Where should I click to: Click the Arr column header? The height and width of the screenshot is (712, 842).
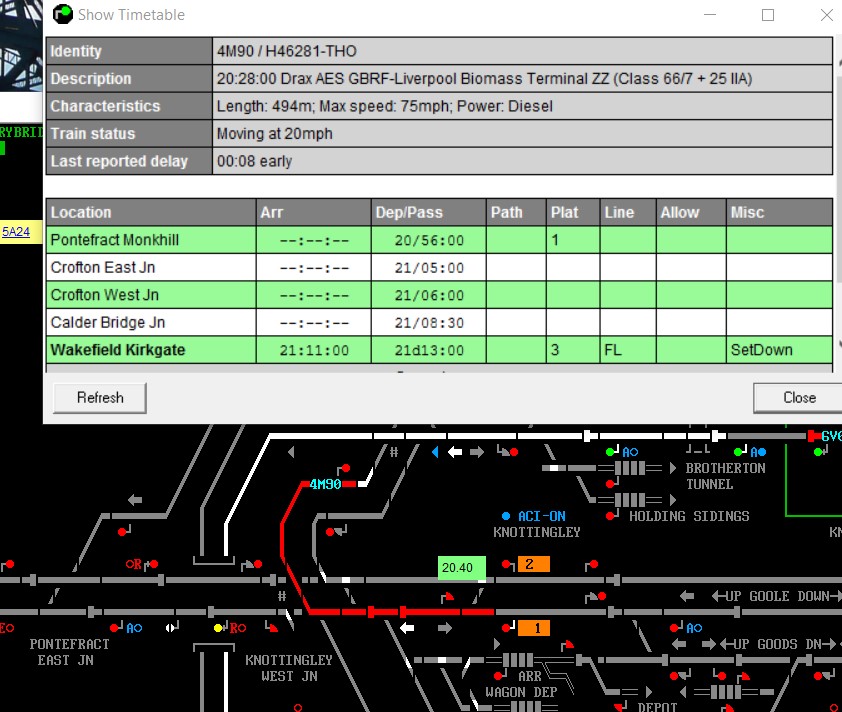pos(314,213)
